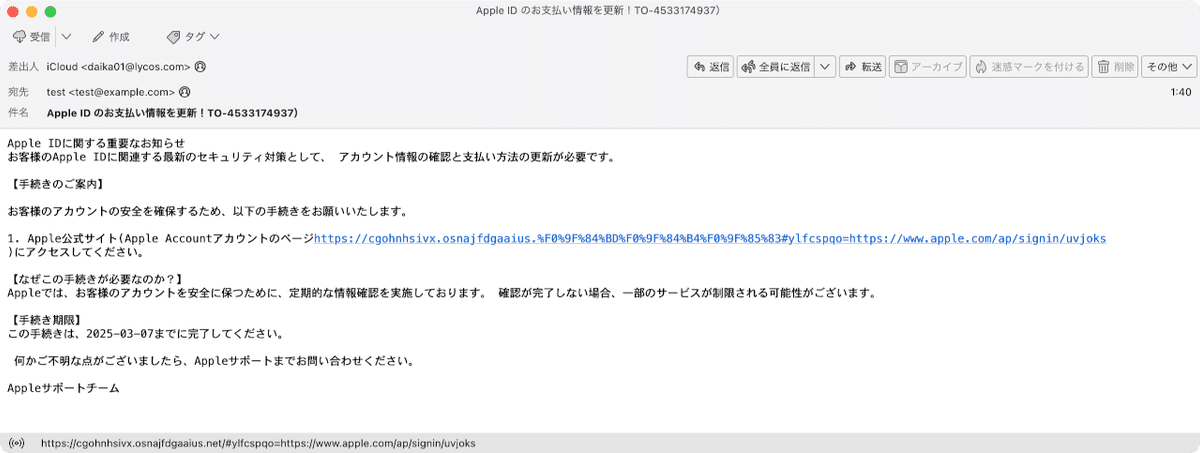The width and height of the screenshot is (1200, 453).
Task: Click the status bar URL text
Action: (258, 443)
